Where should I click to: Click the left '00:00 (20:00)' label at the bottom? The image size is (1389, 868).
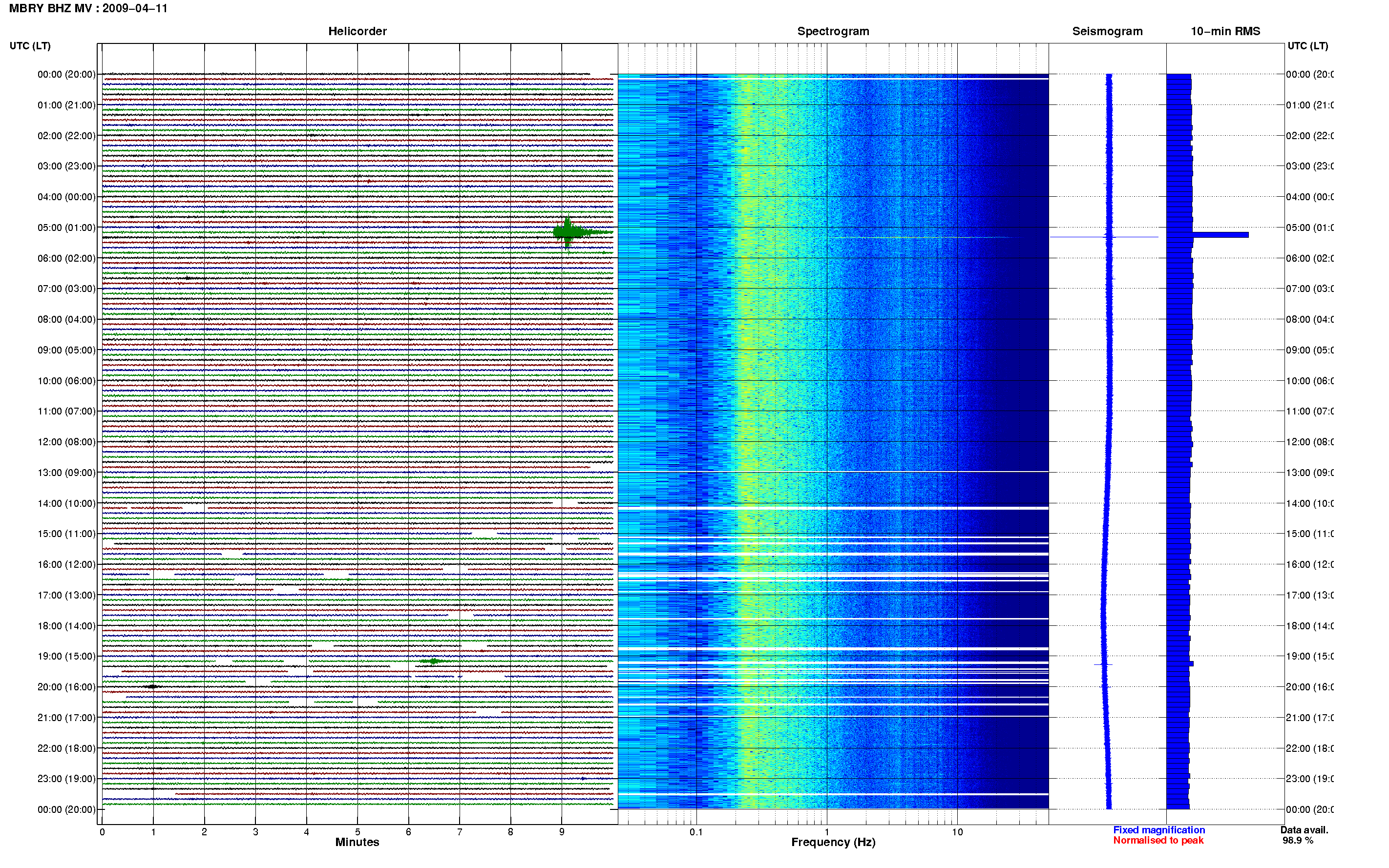[x=66, y=809]
